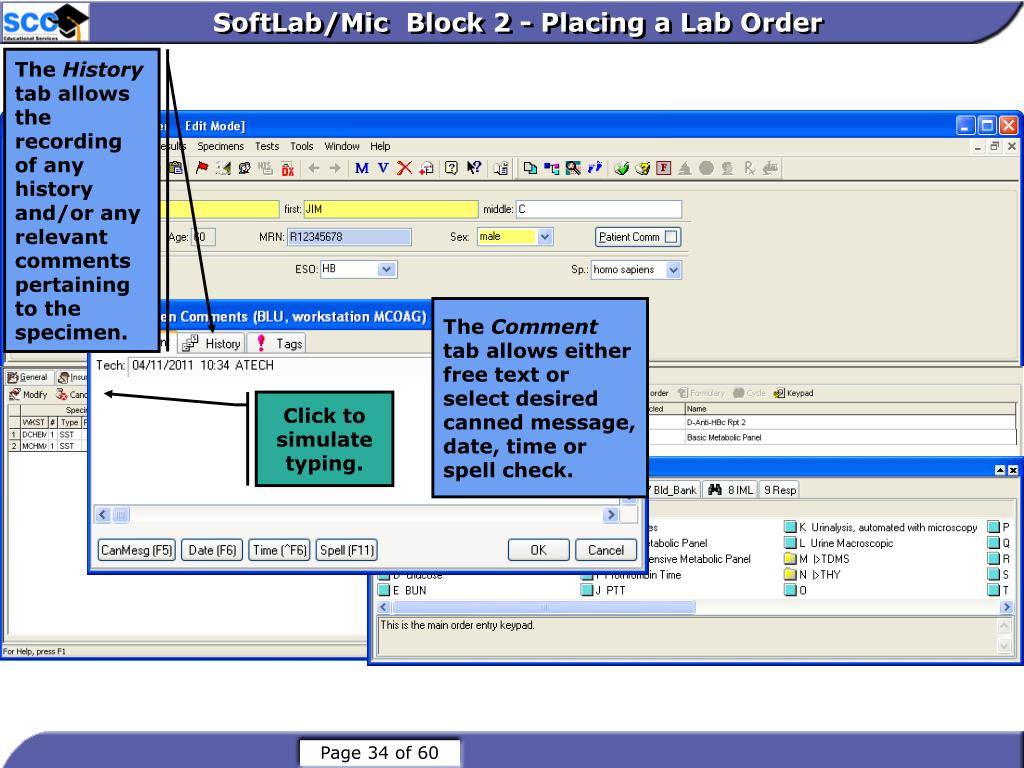Select the T keypad key

point(999,590)
